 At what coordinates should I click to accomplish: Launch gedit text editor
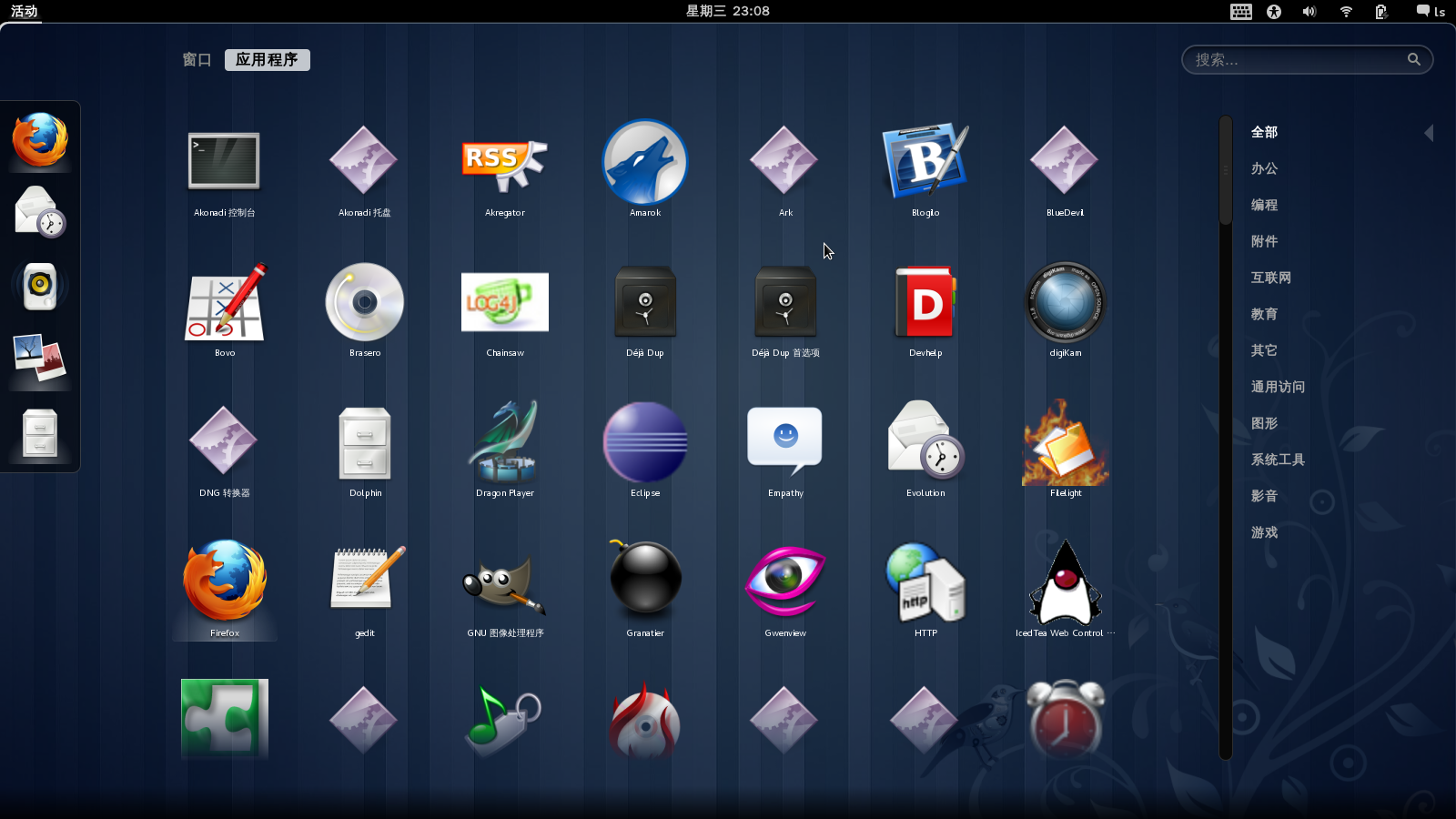[x=364, y=590]
